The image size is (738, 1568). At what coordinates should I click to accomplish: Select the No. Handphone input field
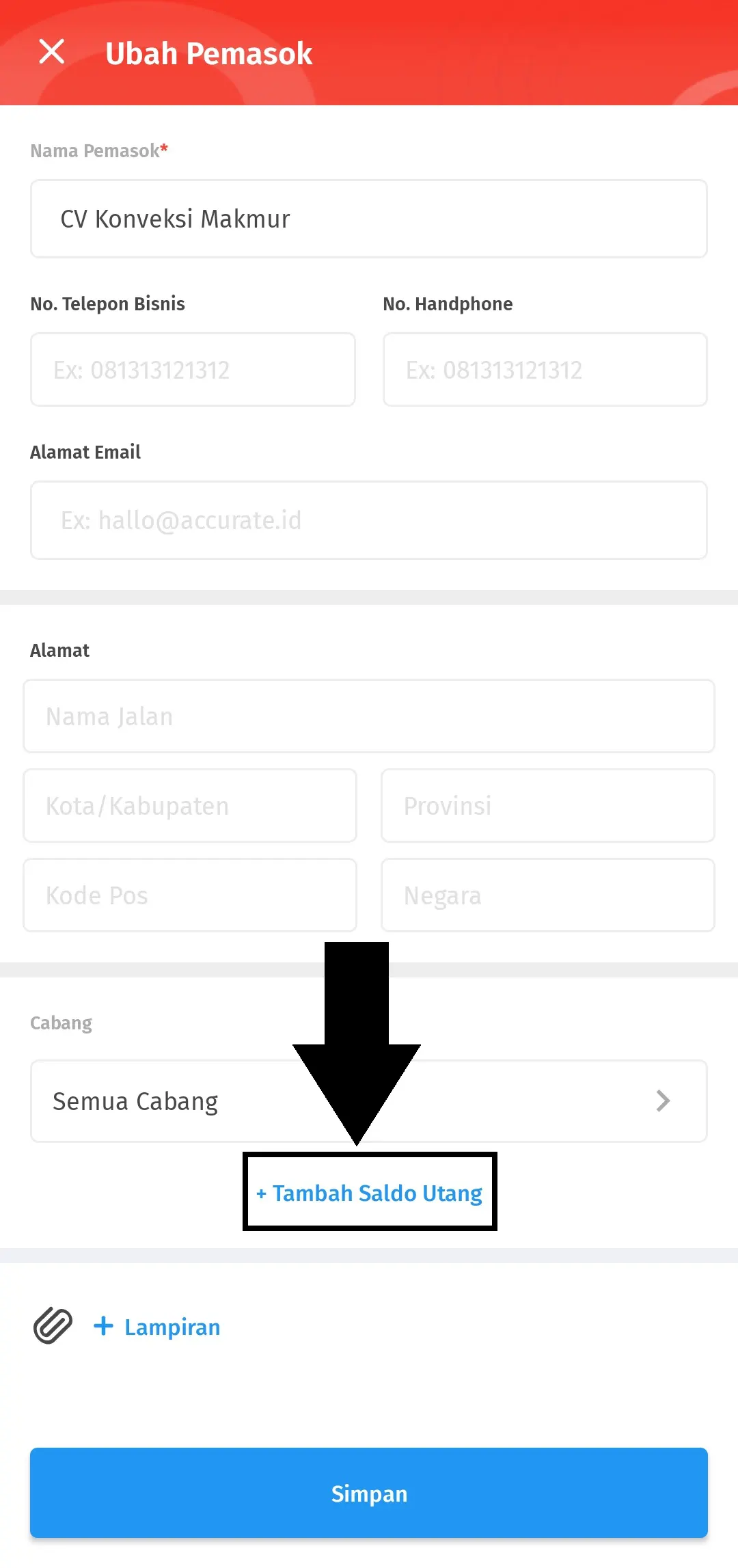point(545,369)
